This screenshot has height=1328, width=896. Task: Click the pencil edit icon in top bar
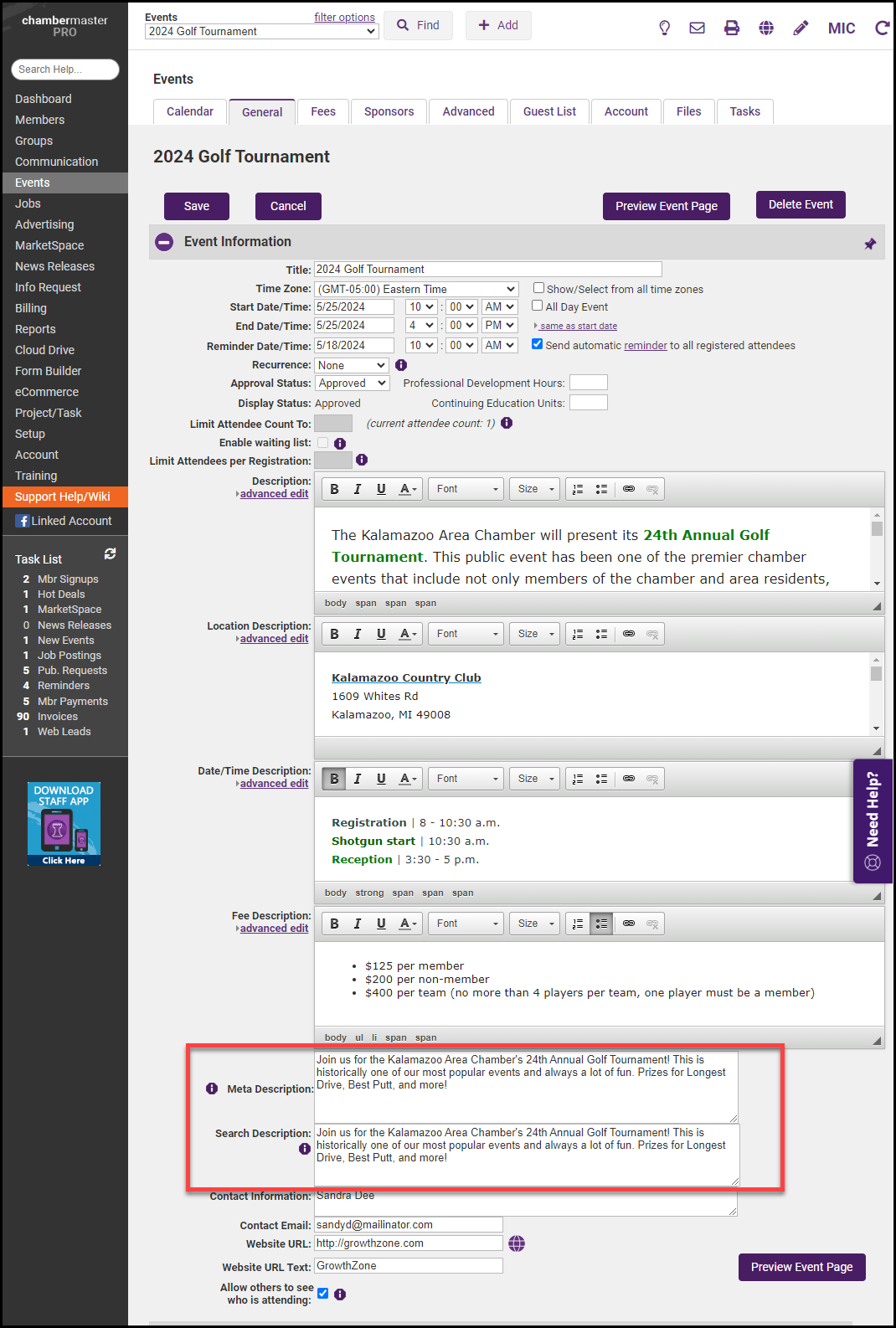801,28
